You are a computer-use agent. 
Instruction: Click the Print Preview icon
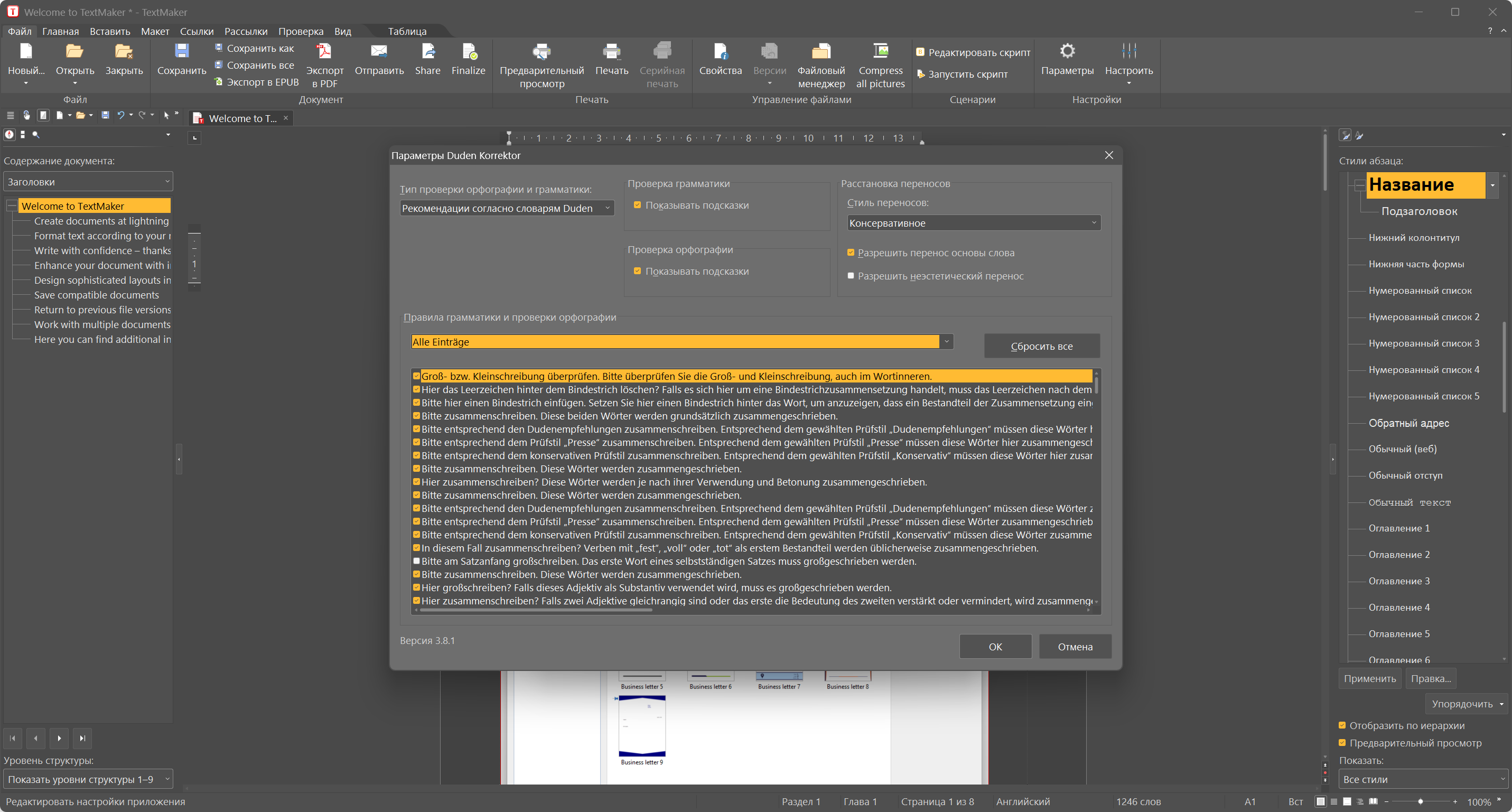point(541,53)
